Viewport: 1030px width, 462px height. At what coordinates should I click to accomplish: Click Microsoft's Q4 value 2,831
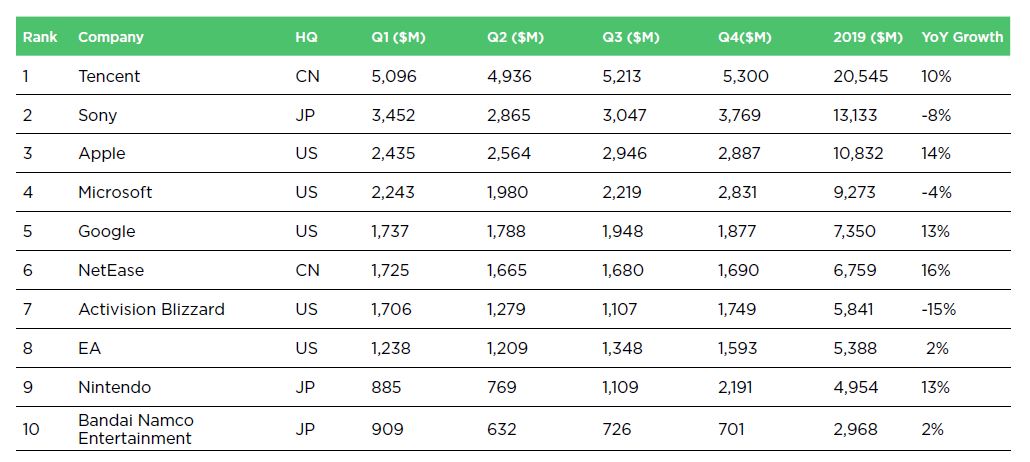tap(739, 193)
